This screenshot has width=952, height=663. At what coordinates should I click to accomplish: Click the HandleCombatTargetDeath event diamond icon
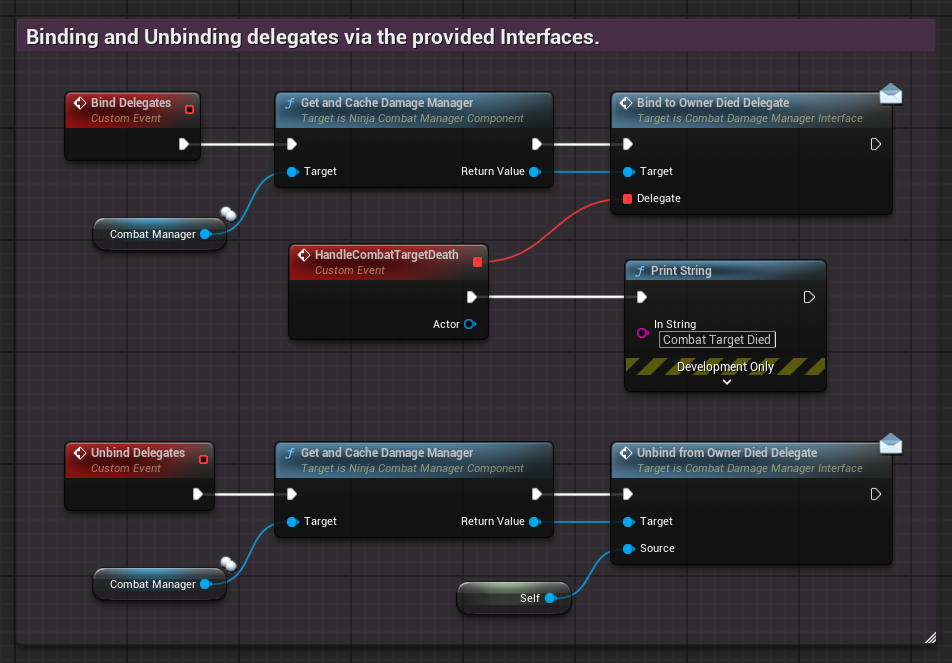[304, 255]
